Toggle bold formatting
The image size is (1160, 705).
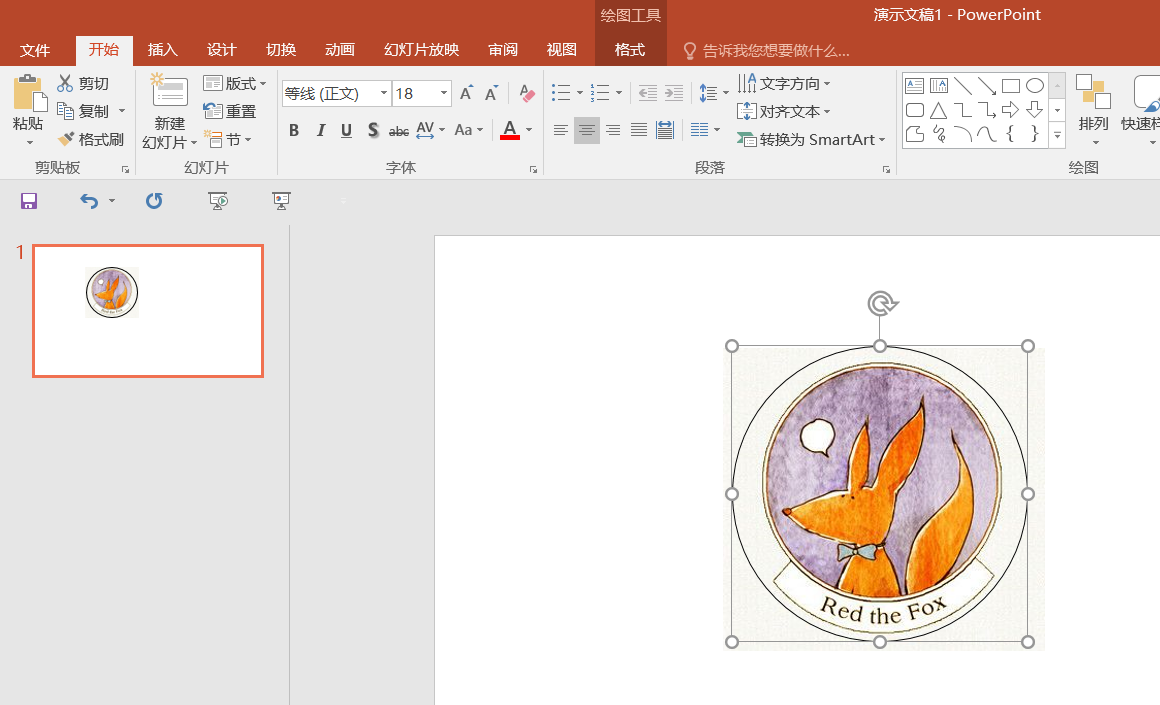point(294,130)
